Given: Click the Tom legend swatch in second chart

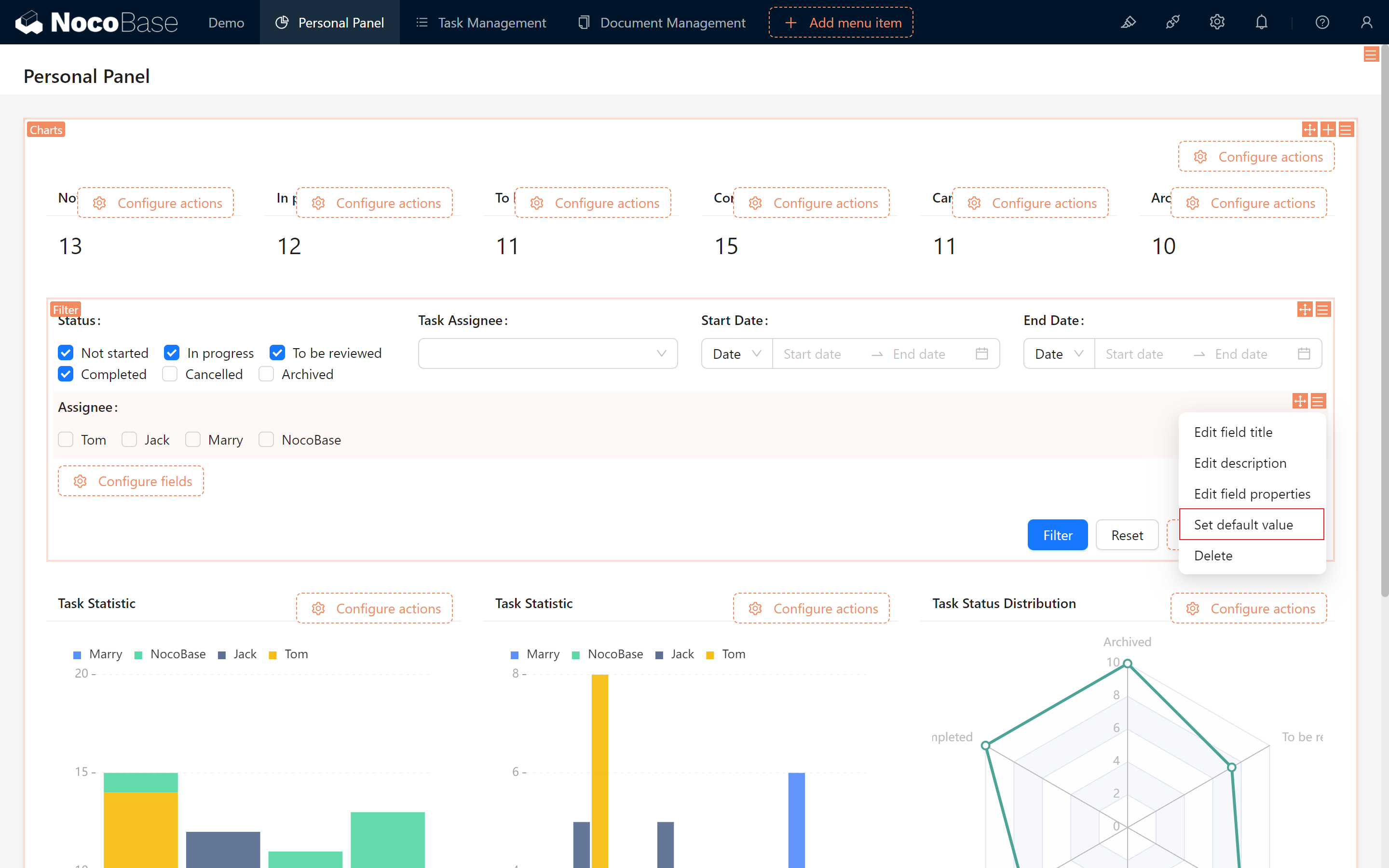Looking at the screenshot, I should (710, 655).
